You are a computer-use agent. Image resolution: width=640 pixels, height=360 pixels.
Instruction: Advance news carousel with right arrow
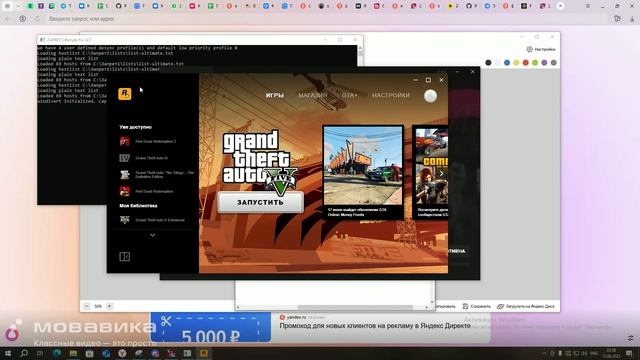click(x=441, y=173)
